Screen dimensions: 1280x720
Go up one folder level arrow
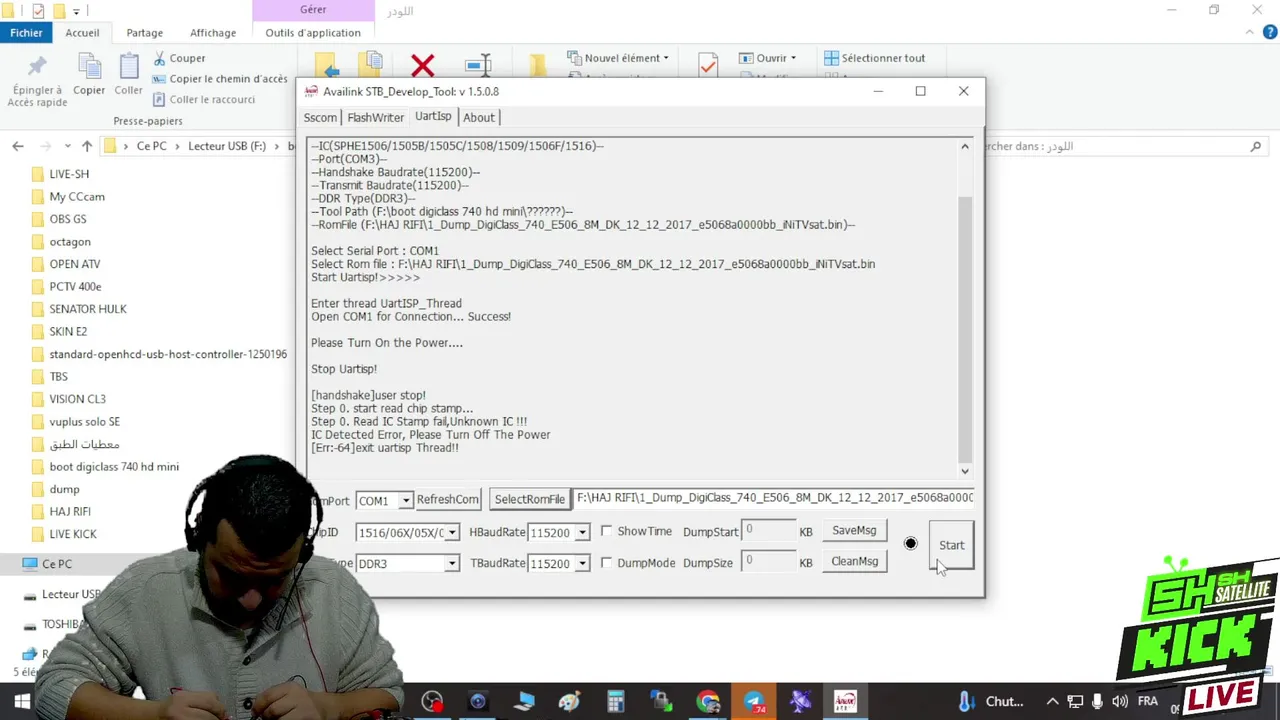[87, 146]
